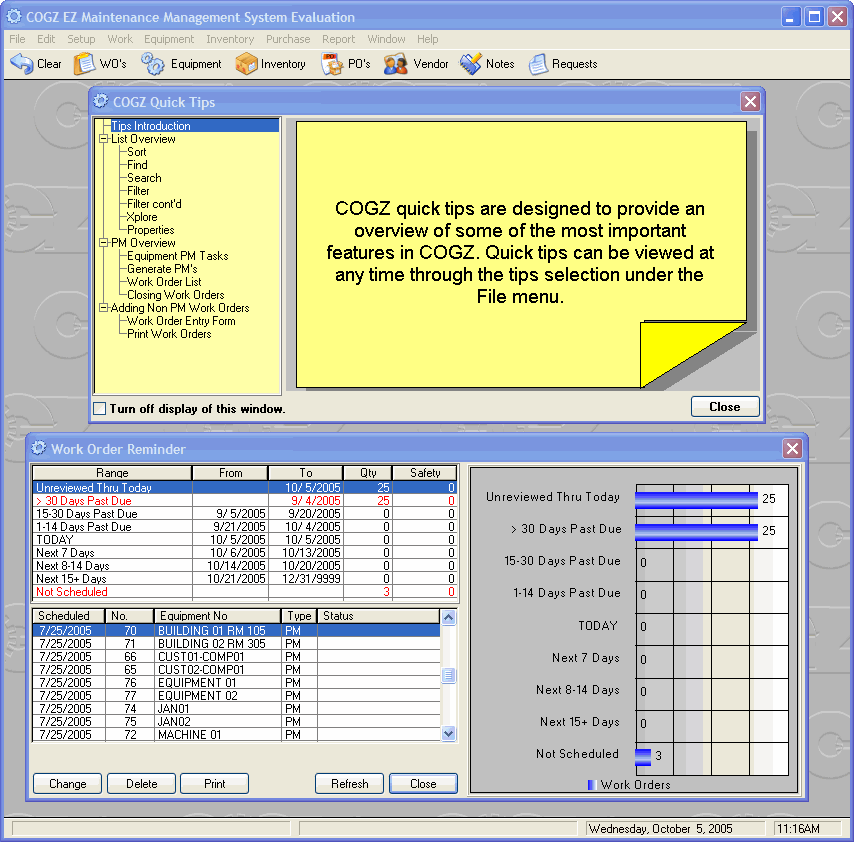
Task: Open the Inventory box toolbar icon
Action: coord(246,64)
